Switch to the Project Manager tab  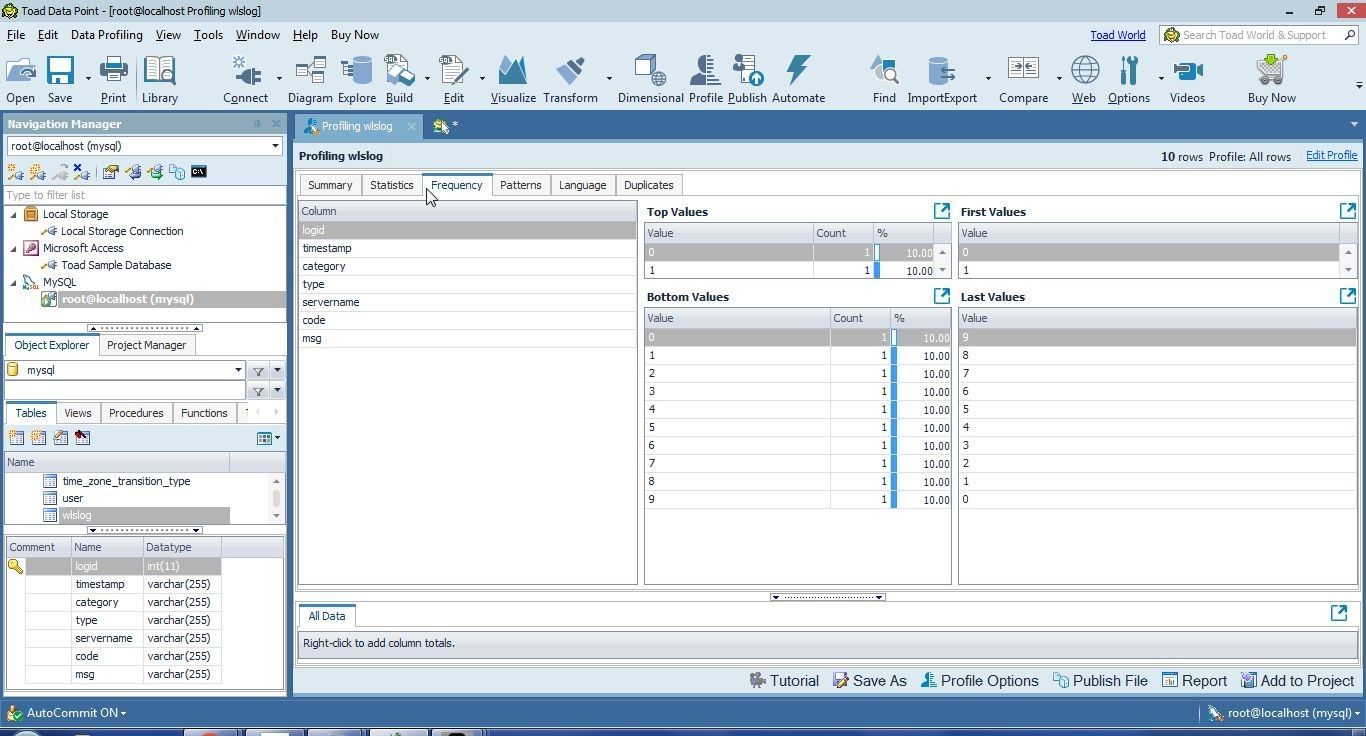[146, 345]
